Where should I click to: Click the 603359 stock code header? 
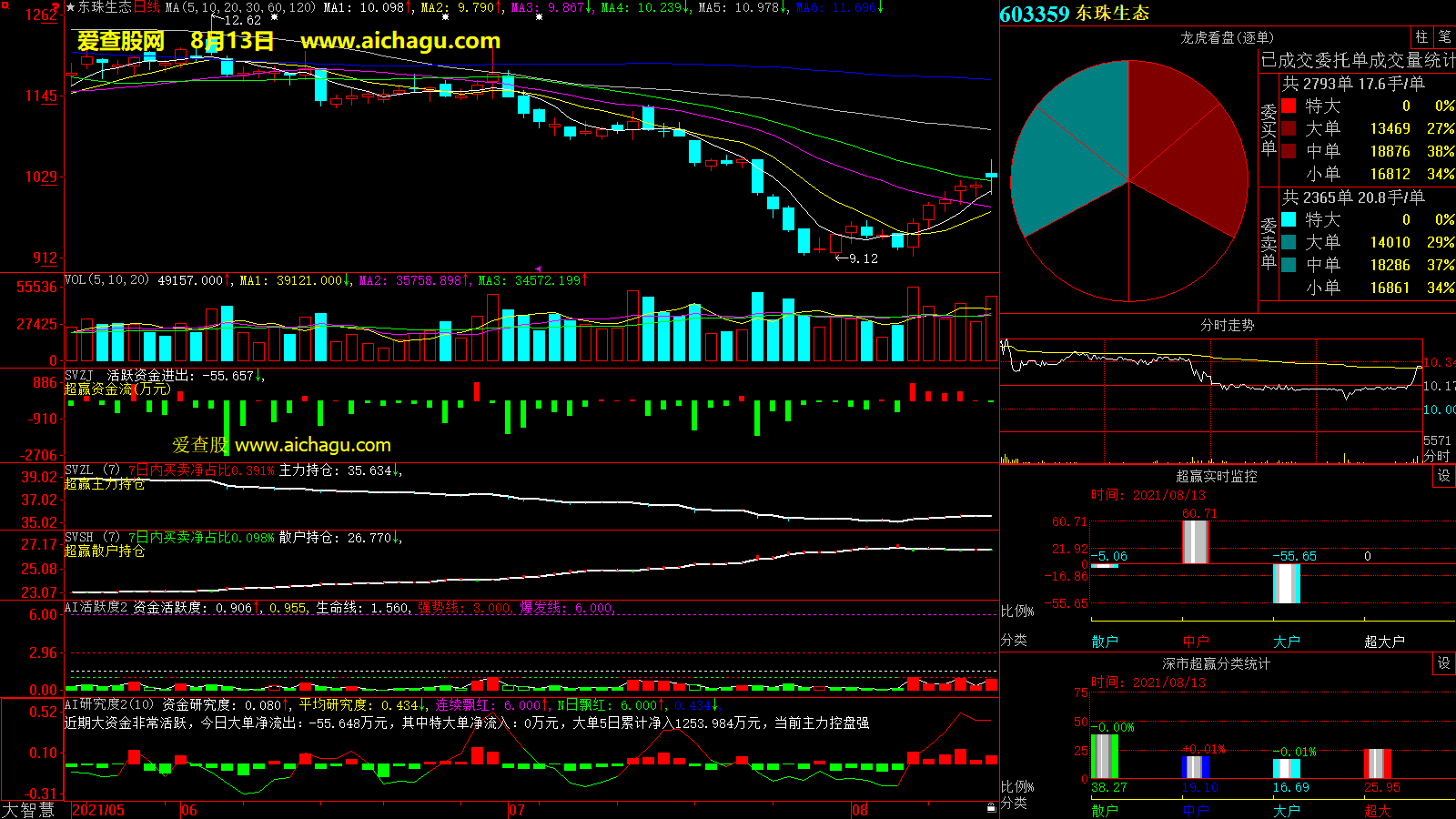(x=1034, y=14)
